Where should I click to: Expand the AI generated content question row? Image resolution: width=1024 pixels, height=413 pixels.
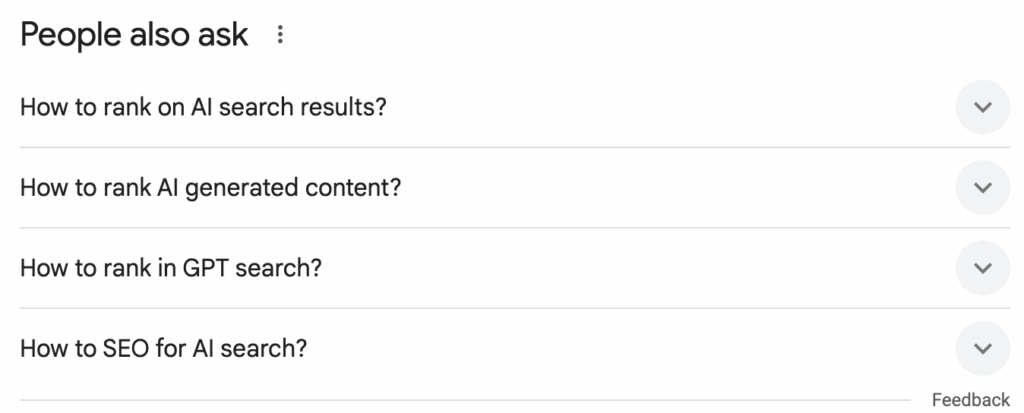coord(500,188)
